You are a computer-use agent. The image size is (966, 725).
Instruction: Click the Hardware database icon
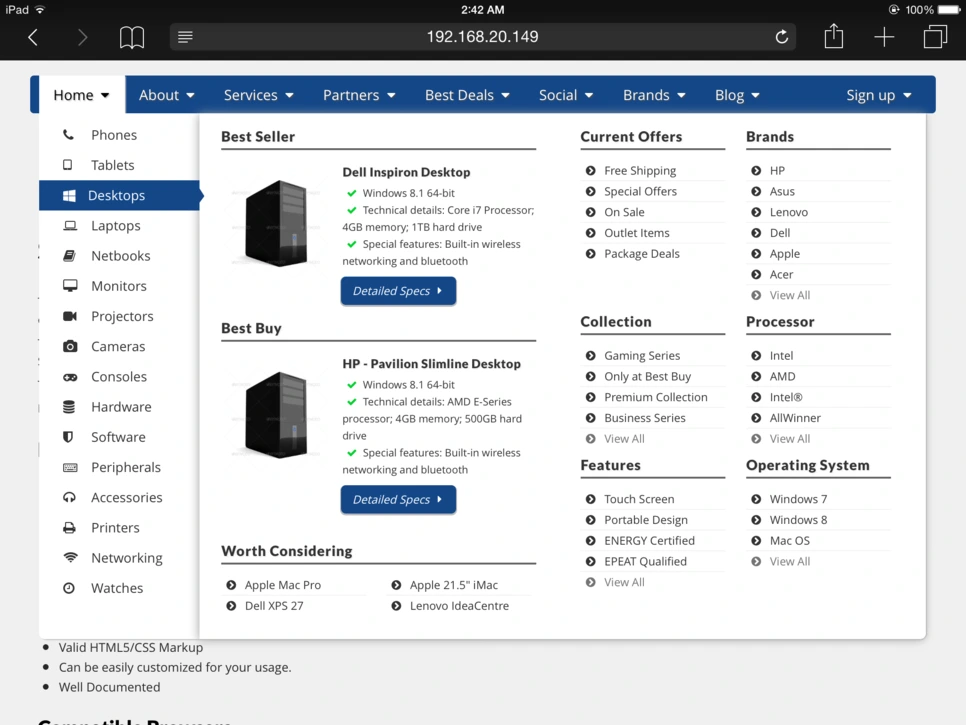click(x=69, y=407)
